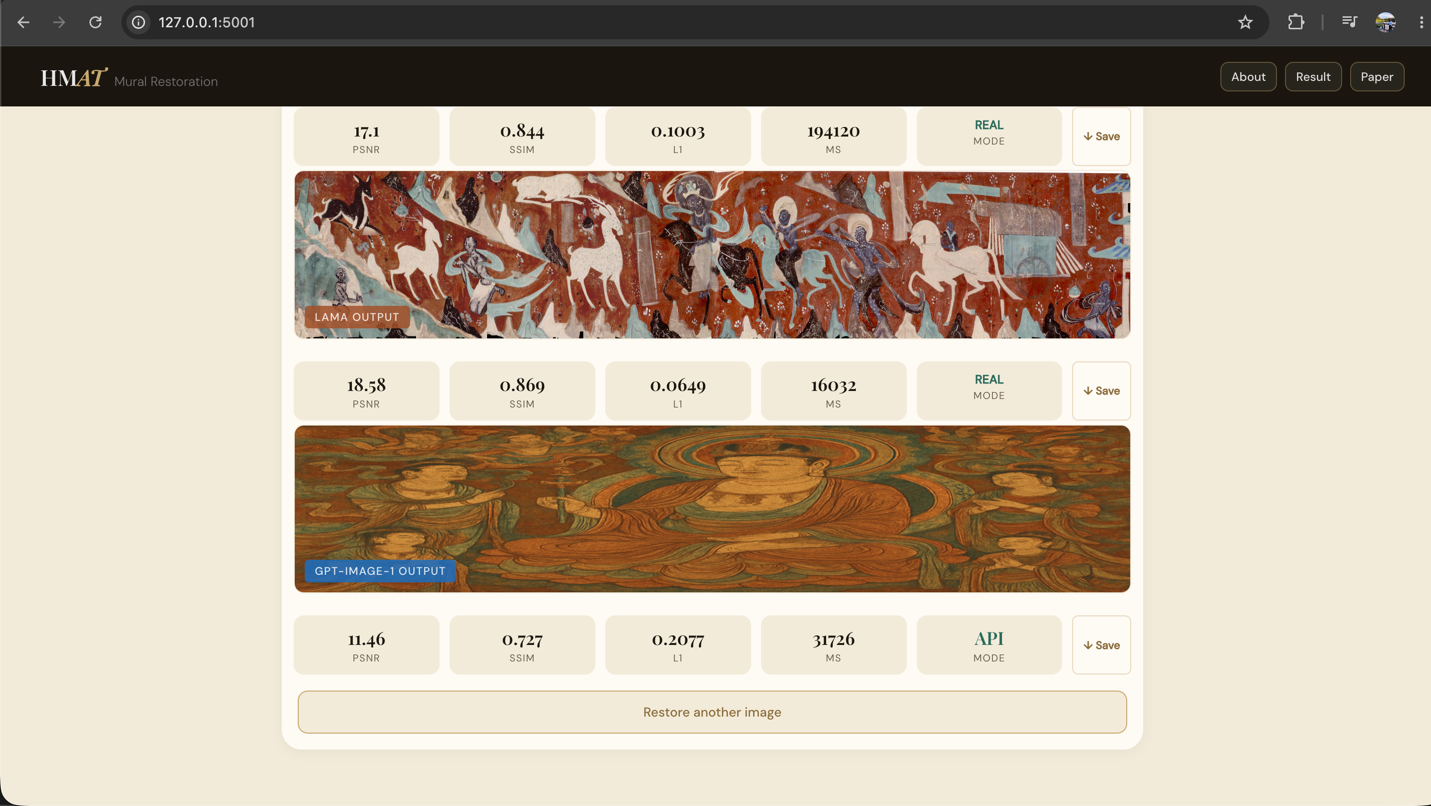Select the SSIM value 0.869
1431x806 pixels.
pos(522,385)
